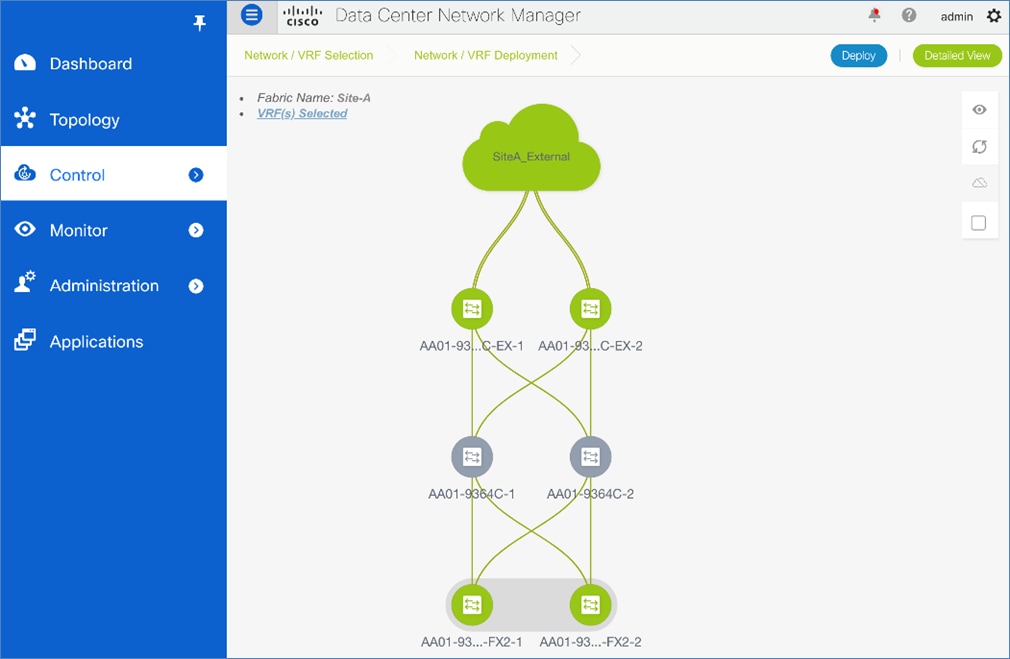Select the SiteA_External cloud node
This screenshot has width=1010, height=659.
[531, 148]
